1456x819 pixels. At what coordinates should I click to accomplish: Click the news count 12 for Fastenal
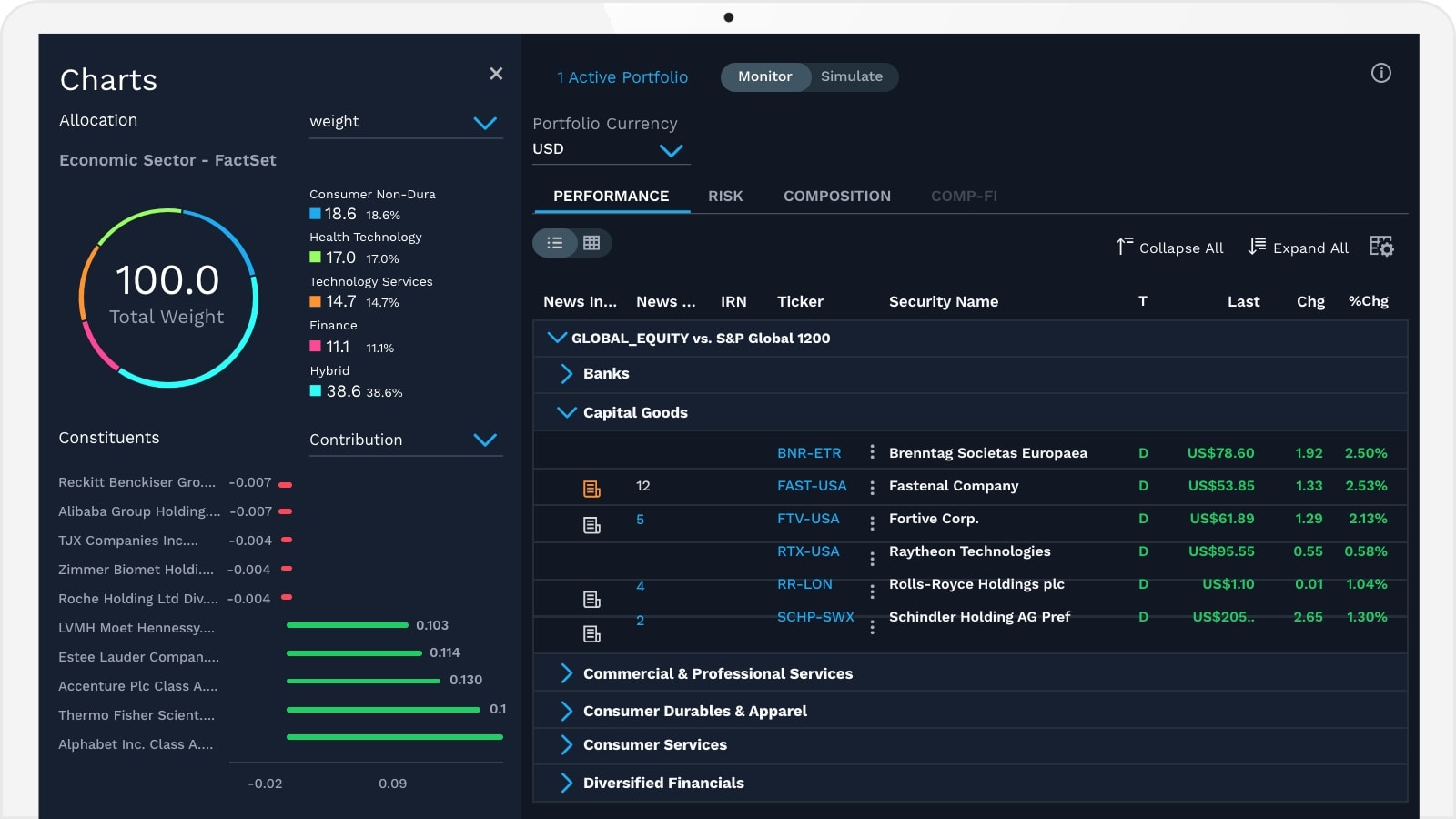[643, 486]
